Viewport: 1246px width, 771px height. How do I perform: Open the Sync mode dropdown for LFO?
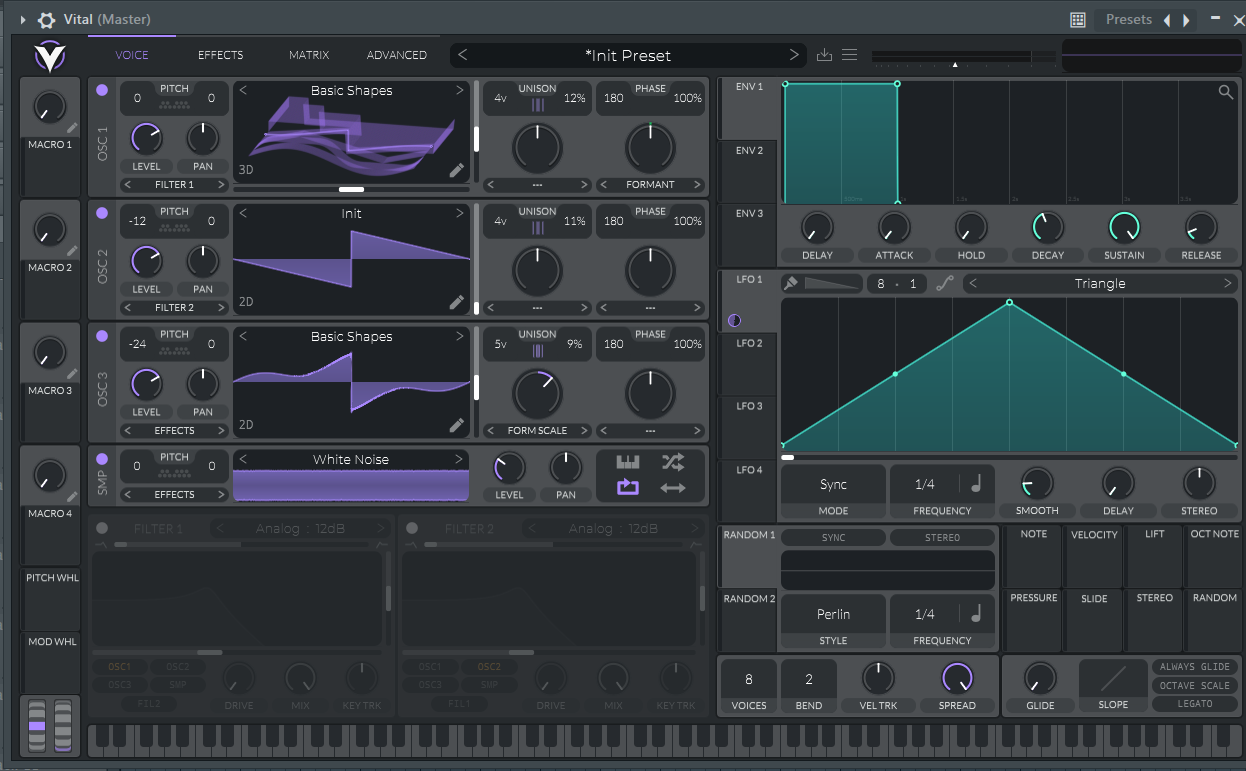pyautogui.click(x=833, y=485)
